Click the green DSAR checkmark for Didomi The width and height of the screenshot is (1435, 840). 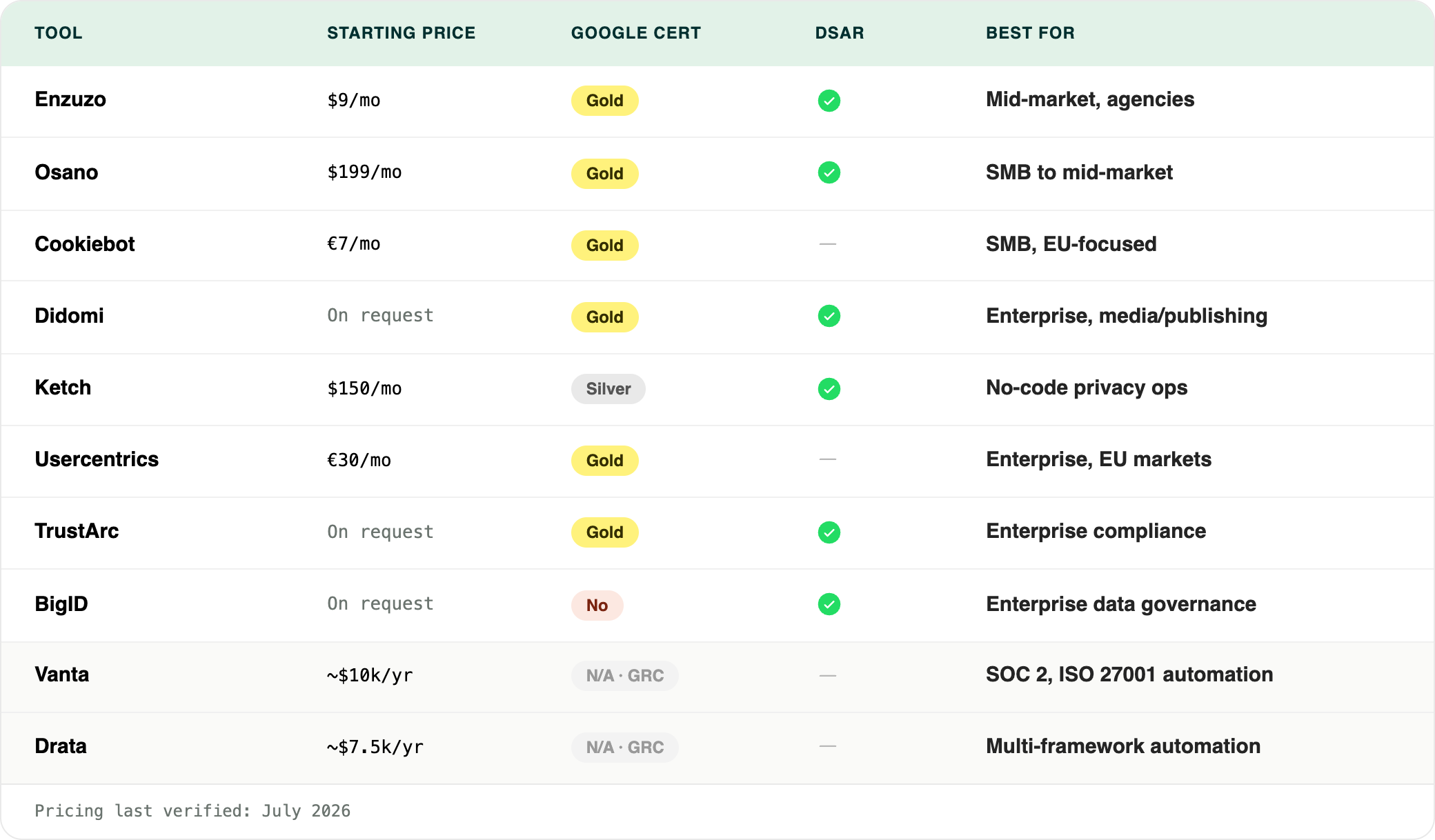(x=829, y=316)
